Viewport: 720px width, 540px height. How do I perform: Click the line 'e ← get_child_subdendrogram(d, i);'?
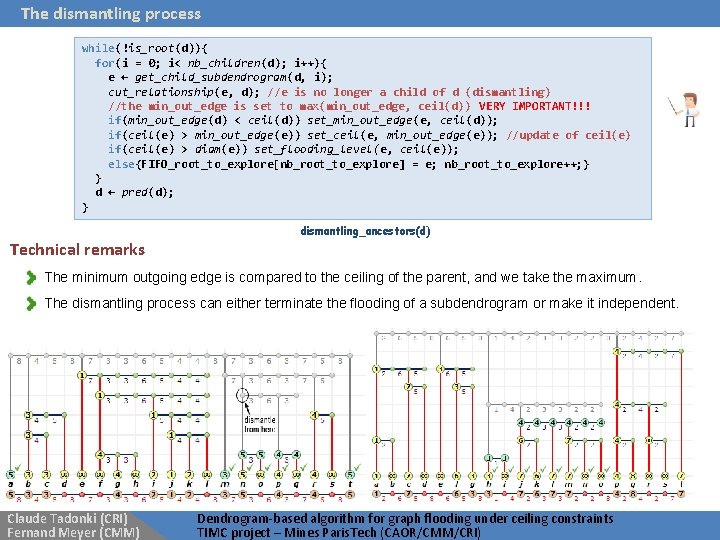pyautogui.click(x=220, y=77)
